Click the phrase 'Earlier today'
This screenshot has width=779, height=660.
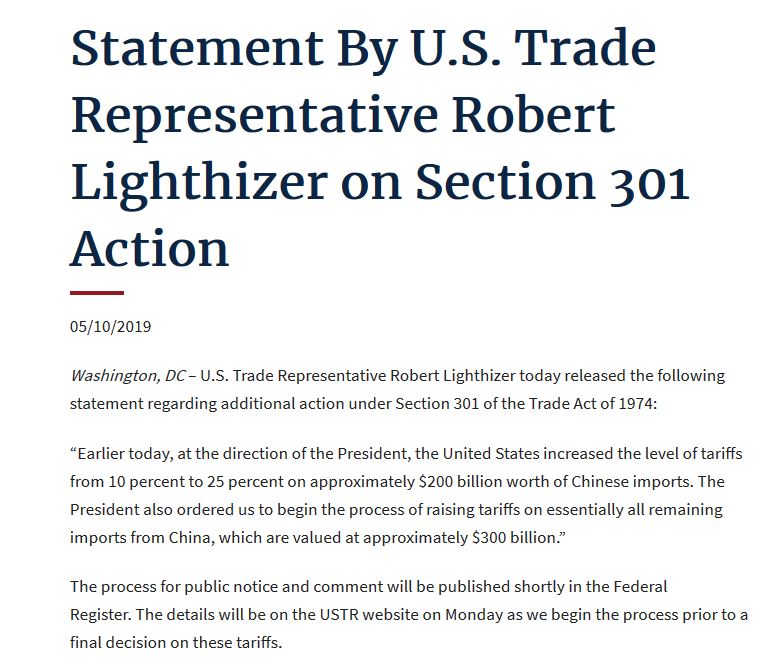pos(124,453)
